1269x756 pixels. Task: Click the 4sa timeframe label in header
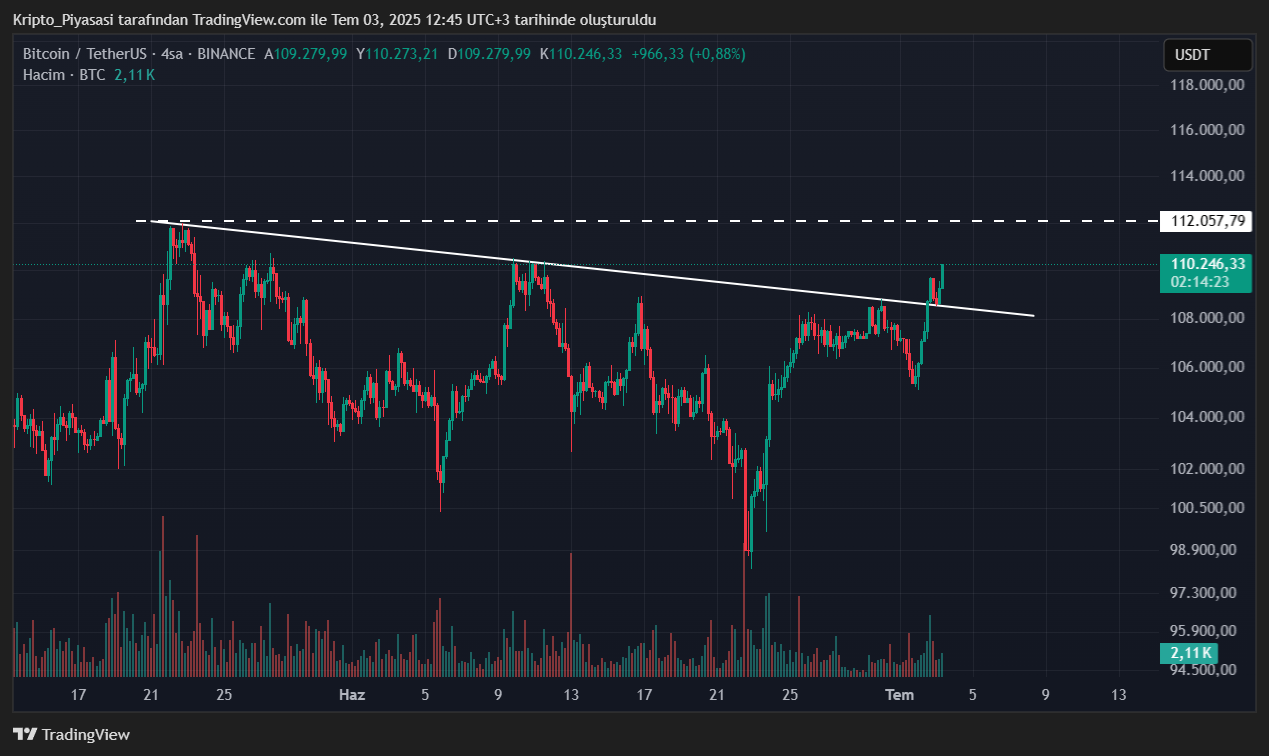click(171, 54)
